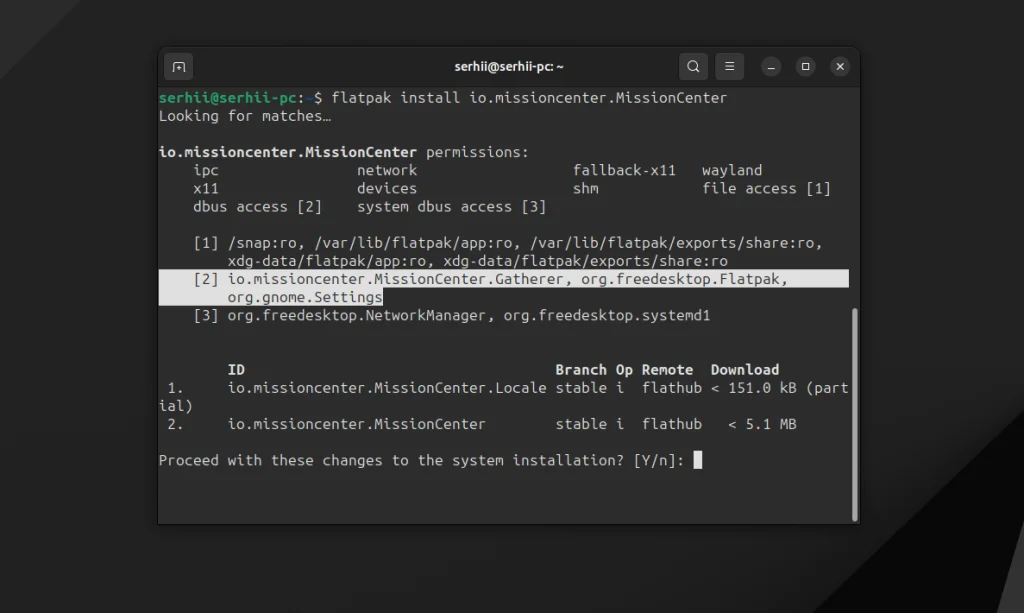Minimize the terminal window
The height and width of the screenshot is (613, 1024).
[x=771, y=67]
